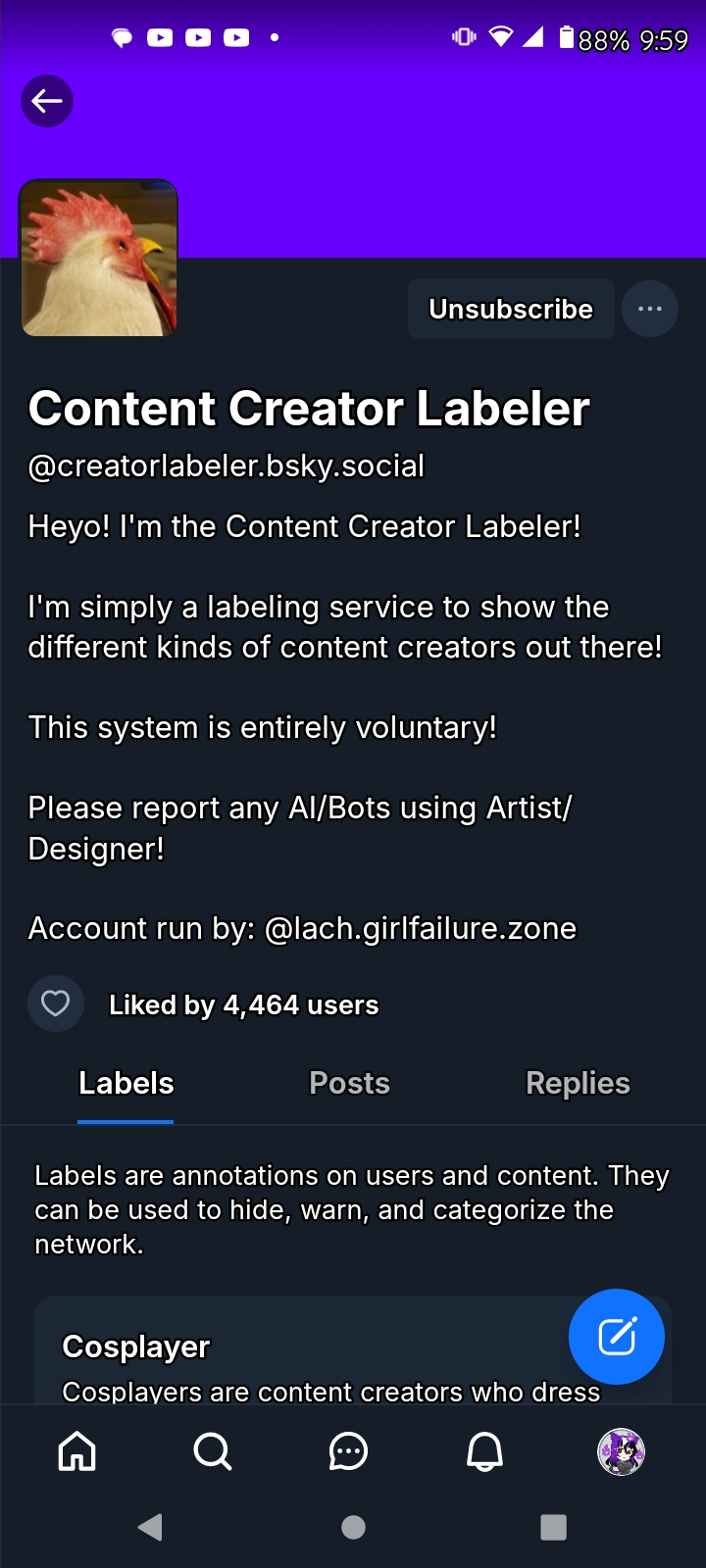The image size is (706, 1568).
Task: Open the @lach.girlfailure.zone account link
Action: (421, 928)
